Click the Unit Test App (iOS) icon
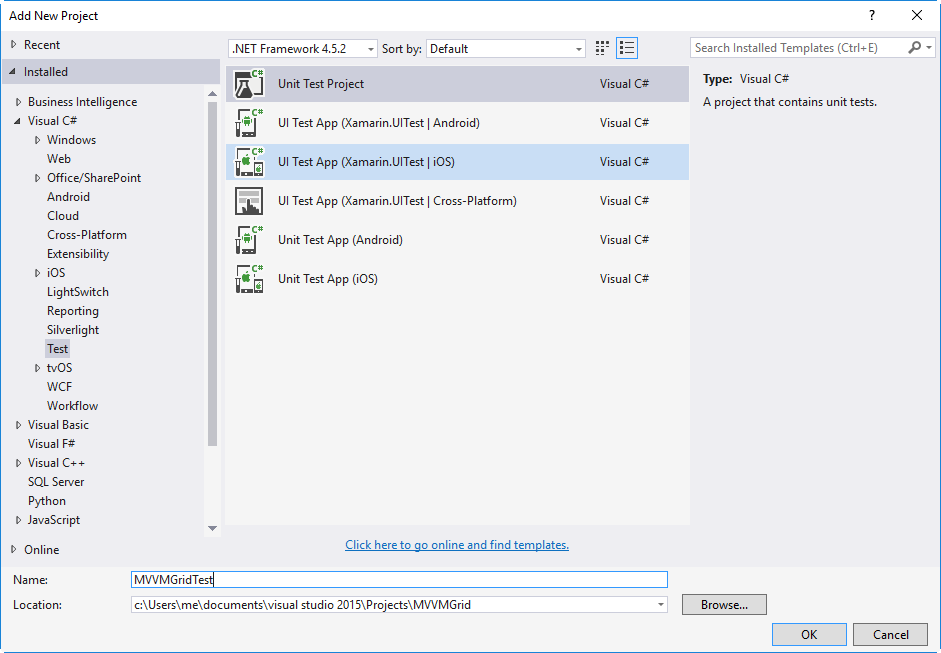Viewport: 941px width, 653px height. point(249,279)
